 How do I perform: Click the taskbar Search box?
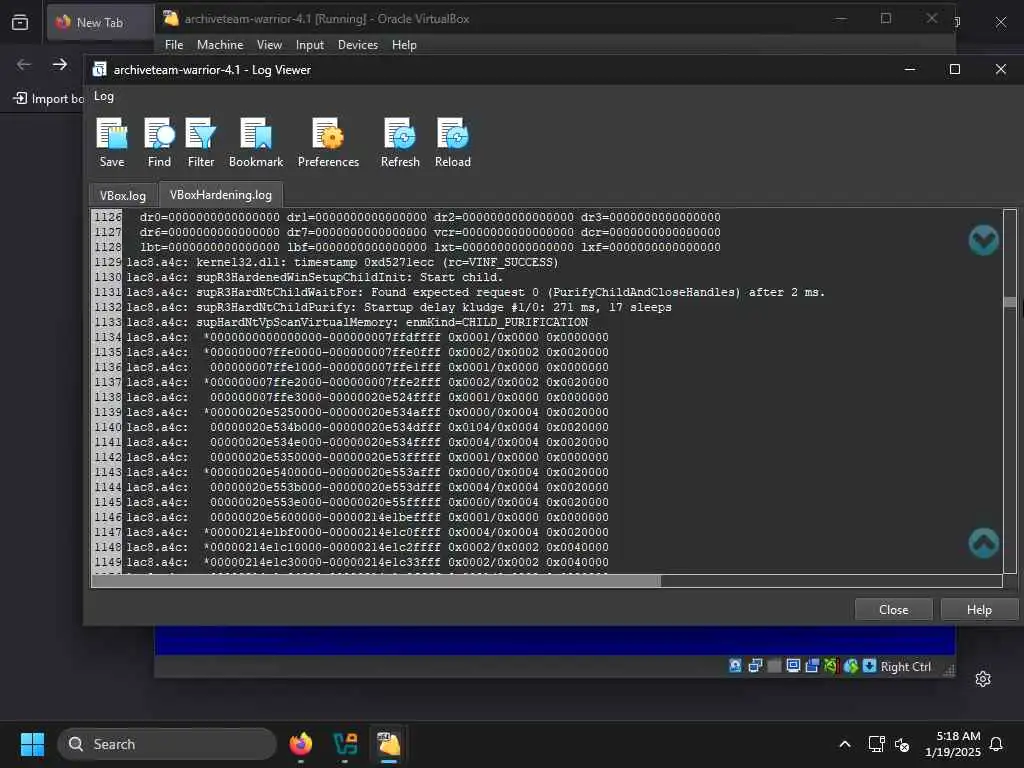point(167,744)
